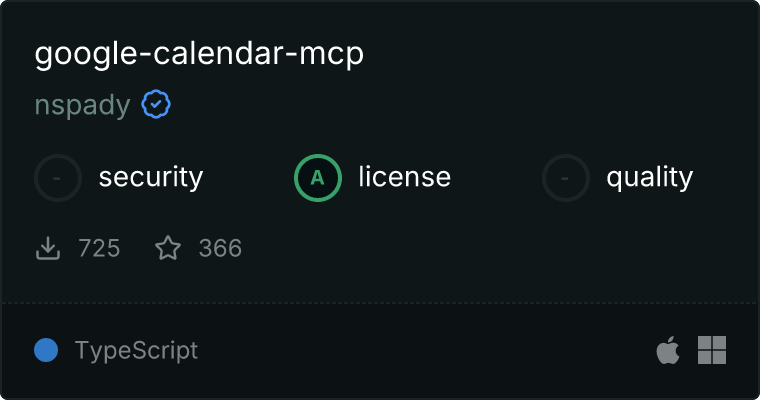Click the star outline icon

pos(168,248)
